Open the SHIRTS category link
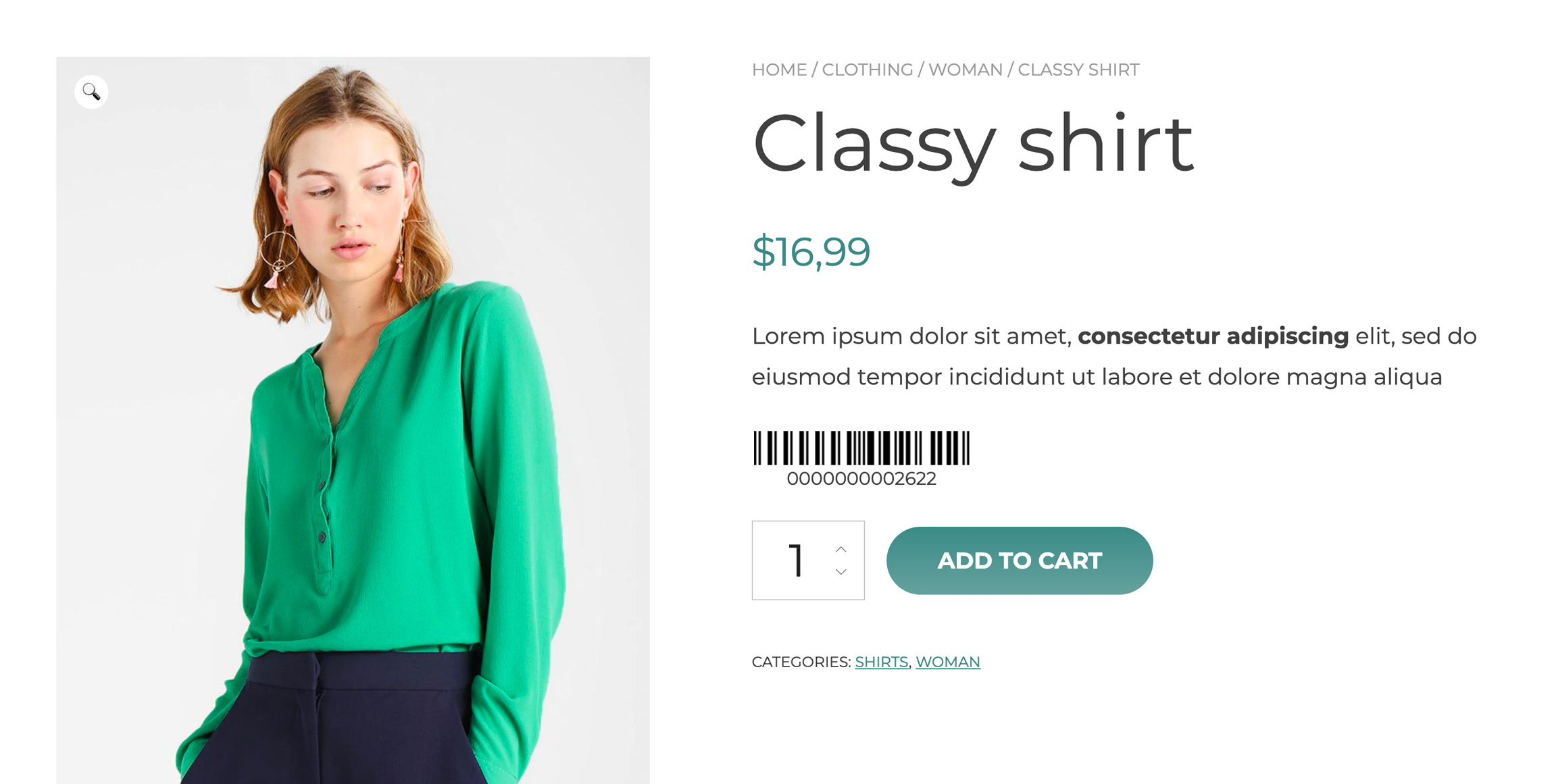Viewport: 1554px width, 784px height. click(x=881, y=662)
